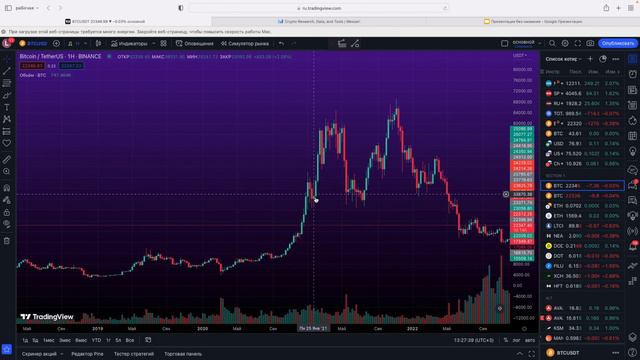Toggle hide all drawings eye icon
The image size is (640, 360).
7,224
